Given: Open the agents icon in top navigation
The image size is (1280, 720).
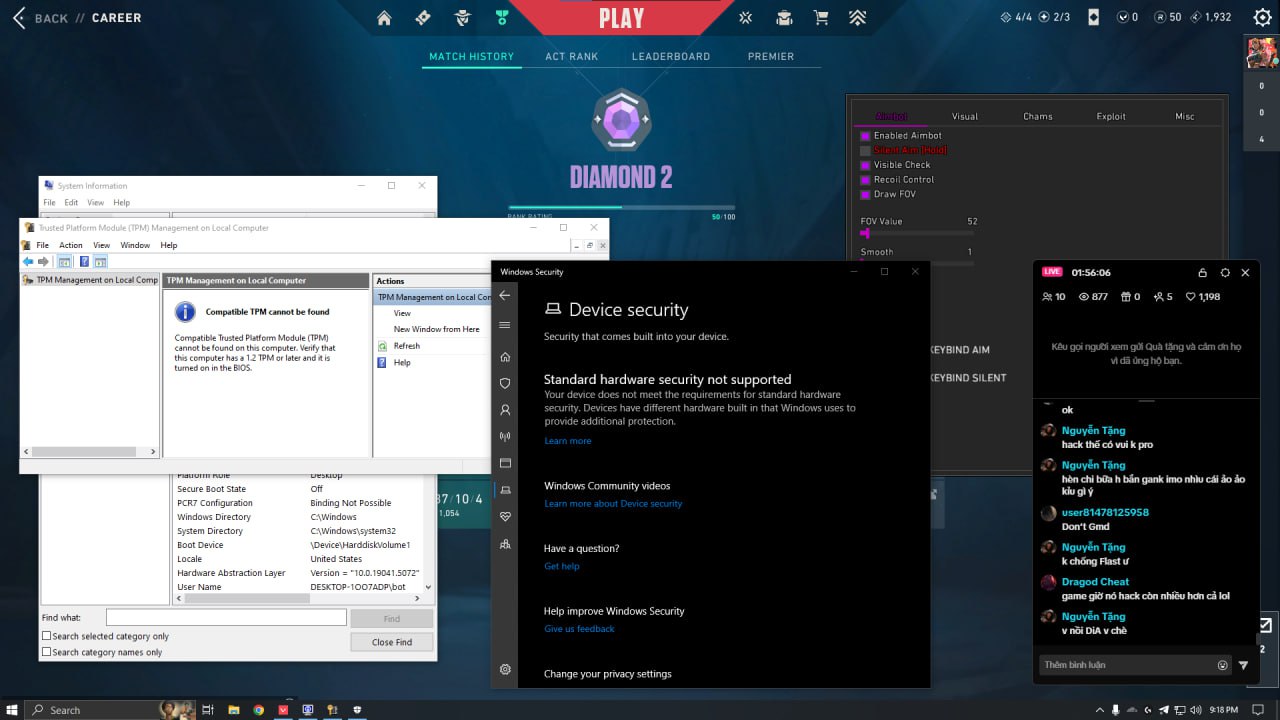Looking at the screenshot, I should 461,18.
